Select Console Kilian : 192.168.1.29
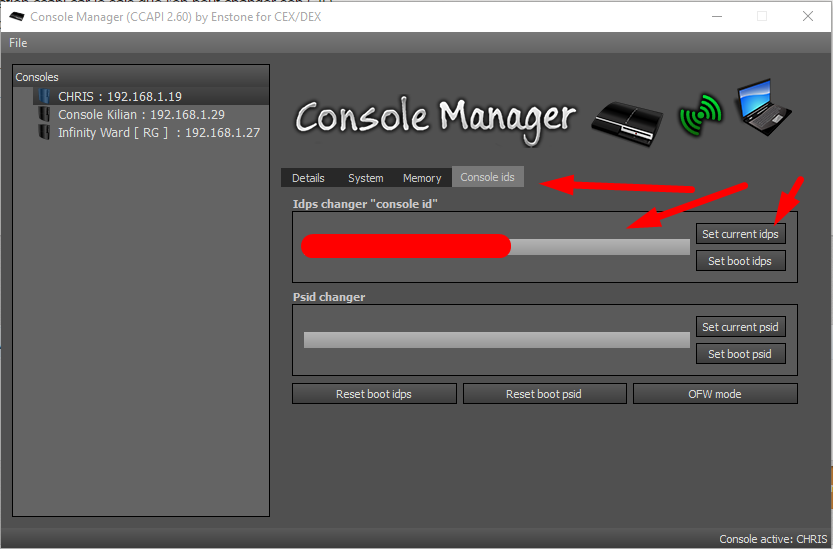 coord(141,114)
